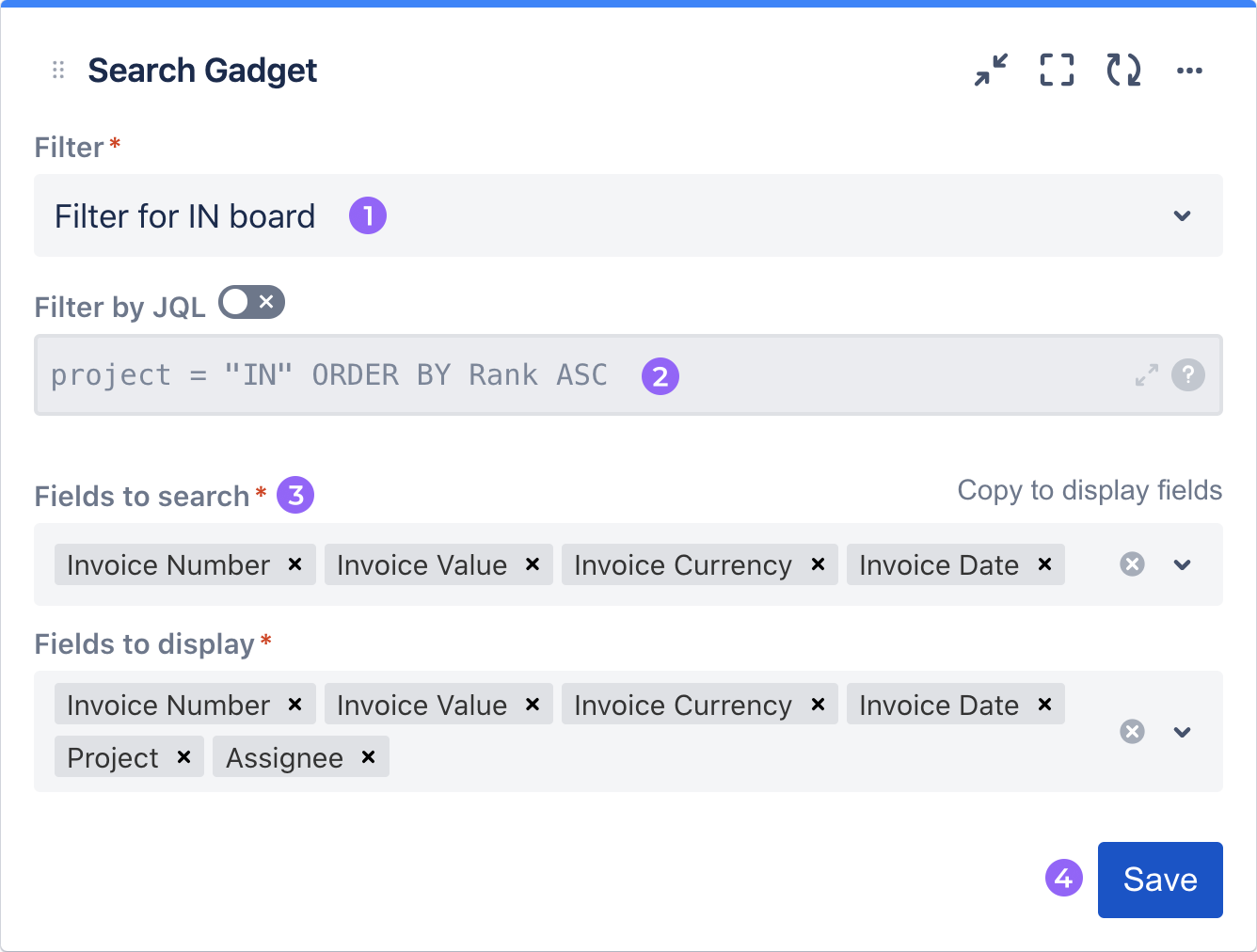Expand the JQL editor with the arrows icon
Viewport: 1257px width, 952px height.
click(x=1146, y=375)
